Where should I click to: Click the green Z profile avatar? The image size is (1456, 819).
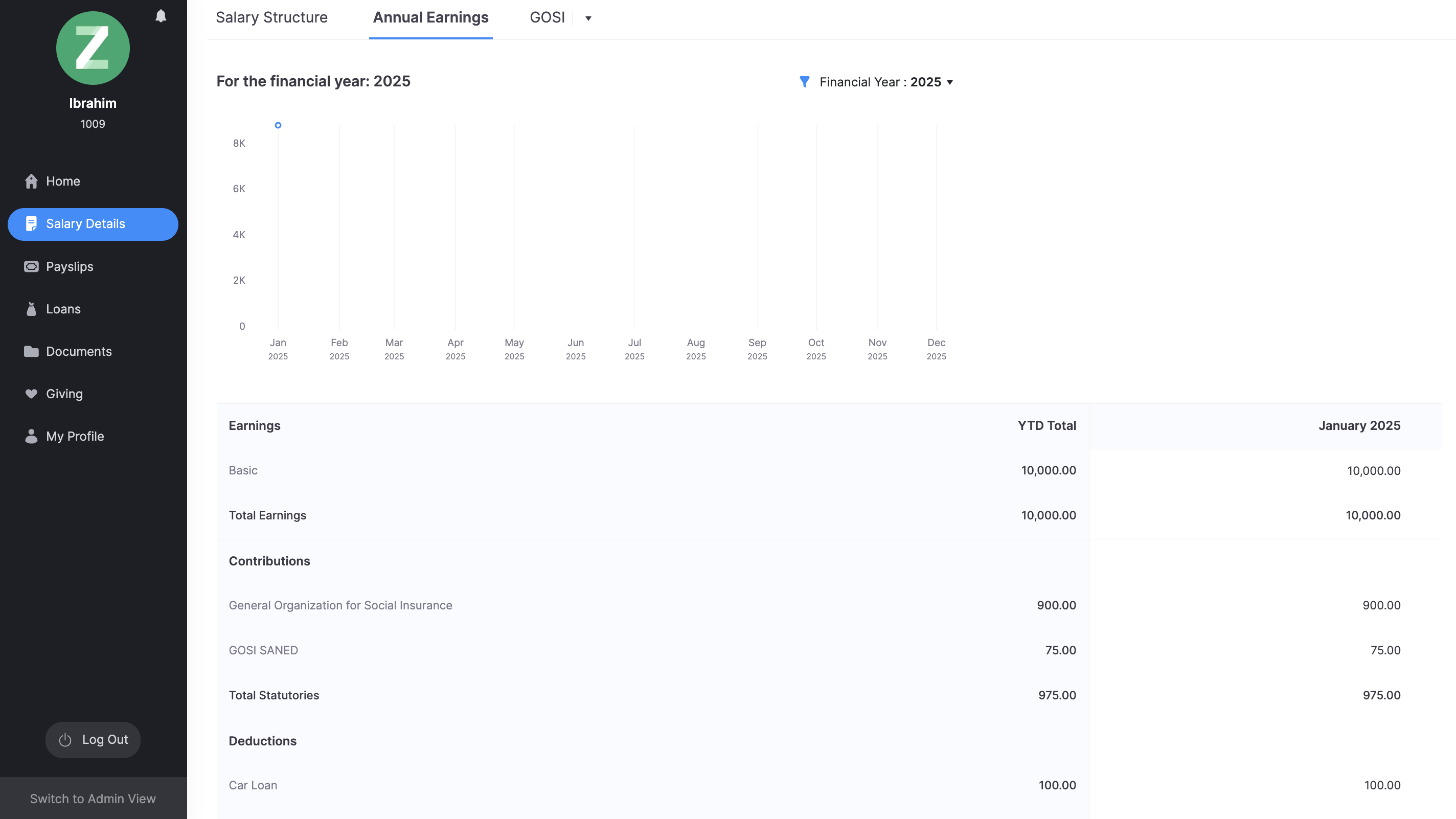[x=93, y=48]
